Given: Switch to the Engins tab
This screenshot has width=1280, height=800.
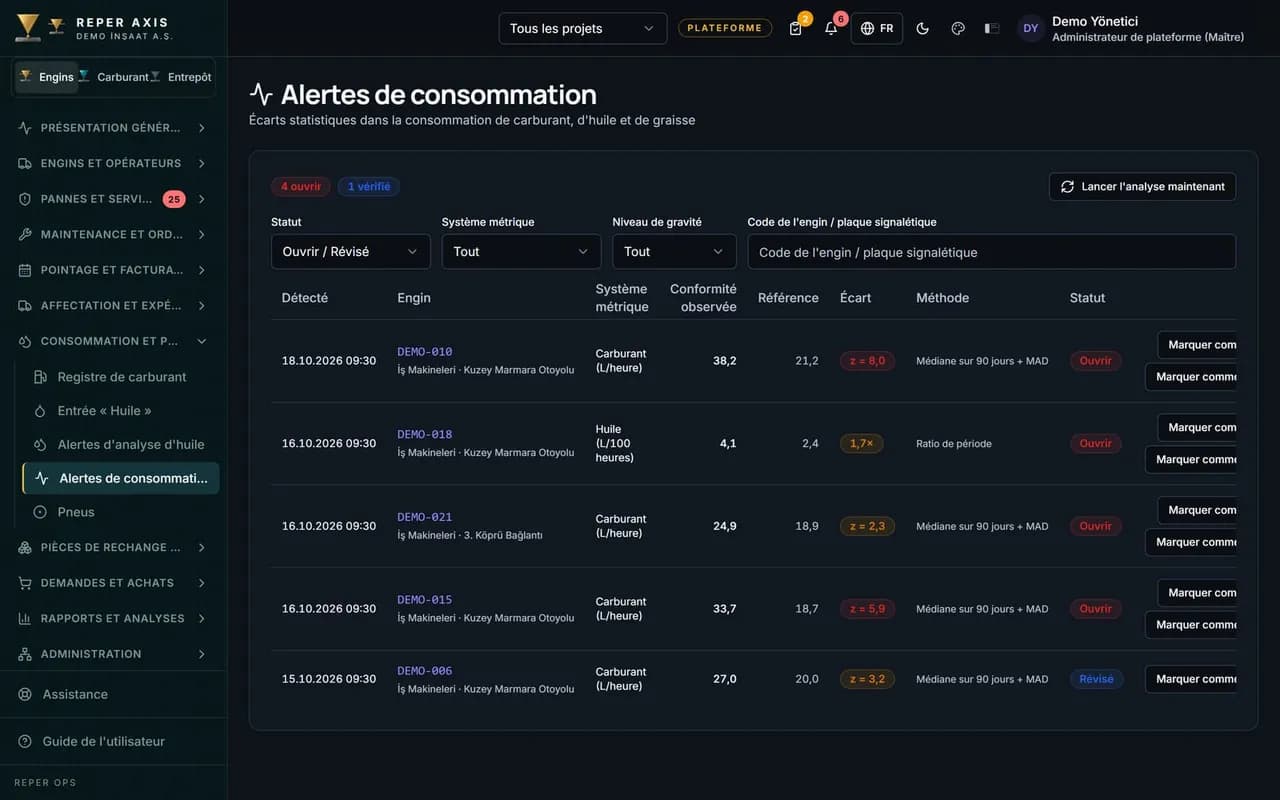Looking at the screenshot, I should click(46, 77).
